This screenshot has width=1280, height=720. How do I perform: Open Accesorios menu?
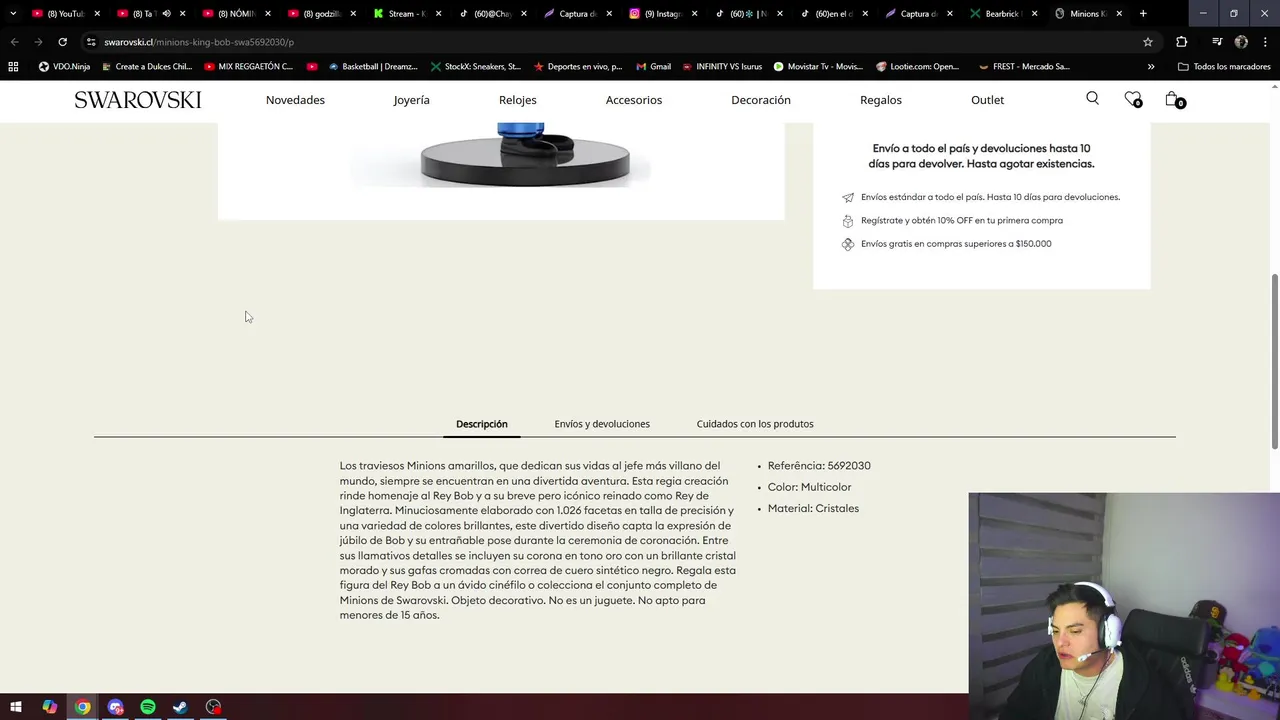[633, 100]
